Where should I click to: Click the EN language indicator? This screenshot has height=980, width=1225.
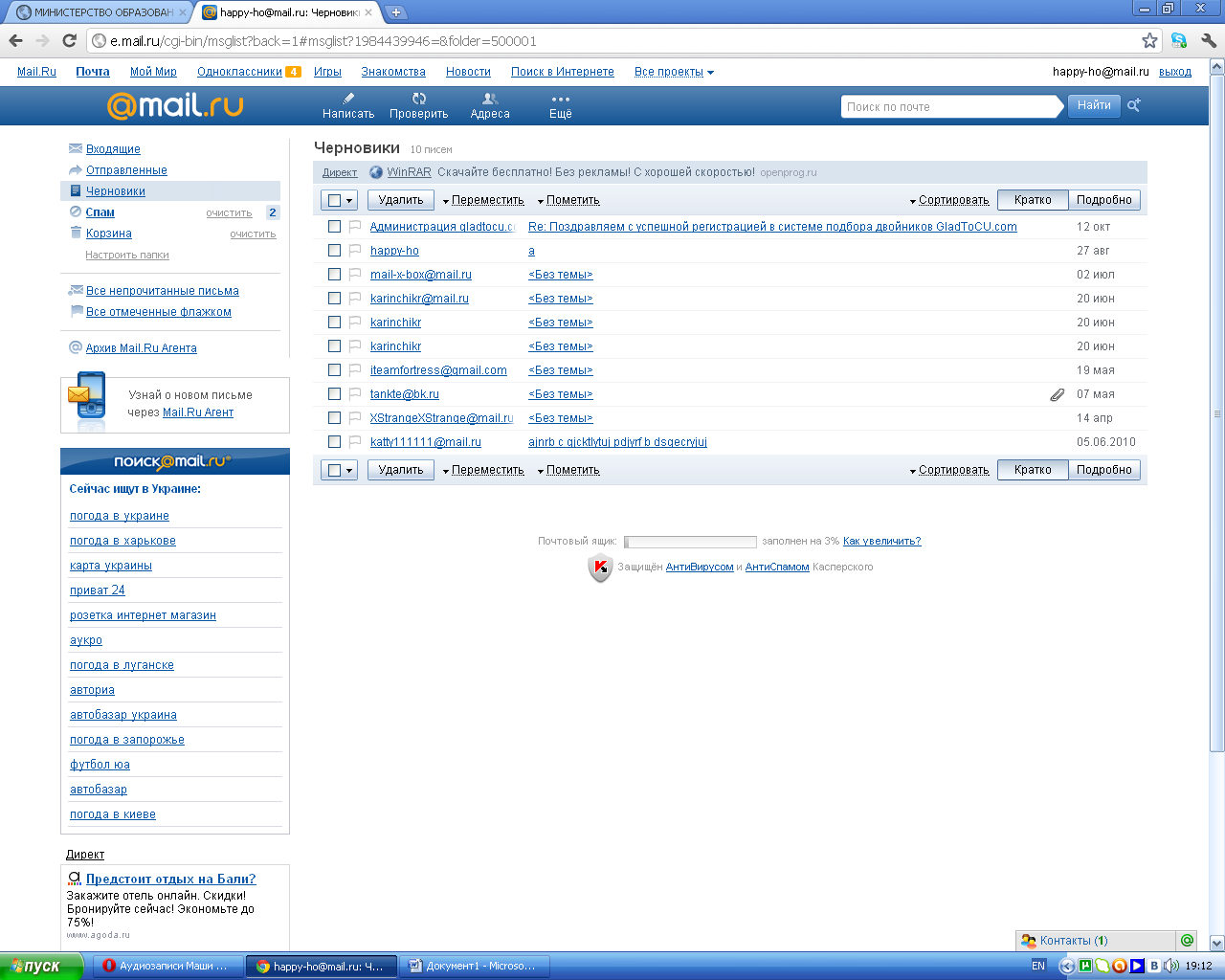coord(1038,966)
